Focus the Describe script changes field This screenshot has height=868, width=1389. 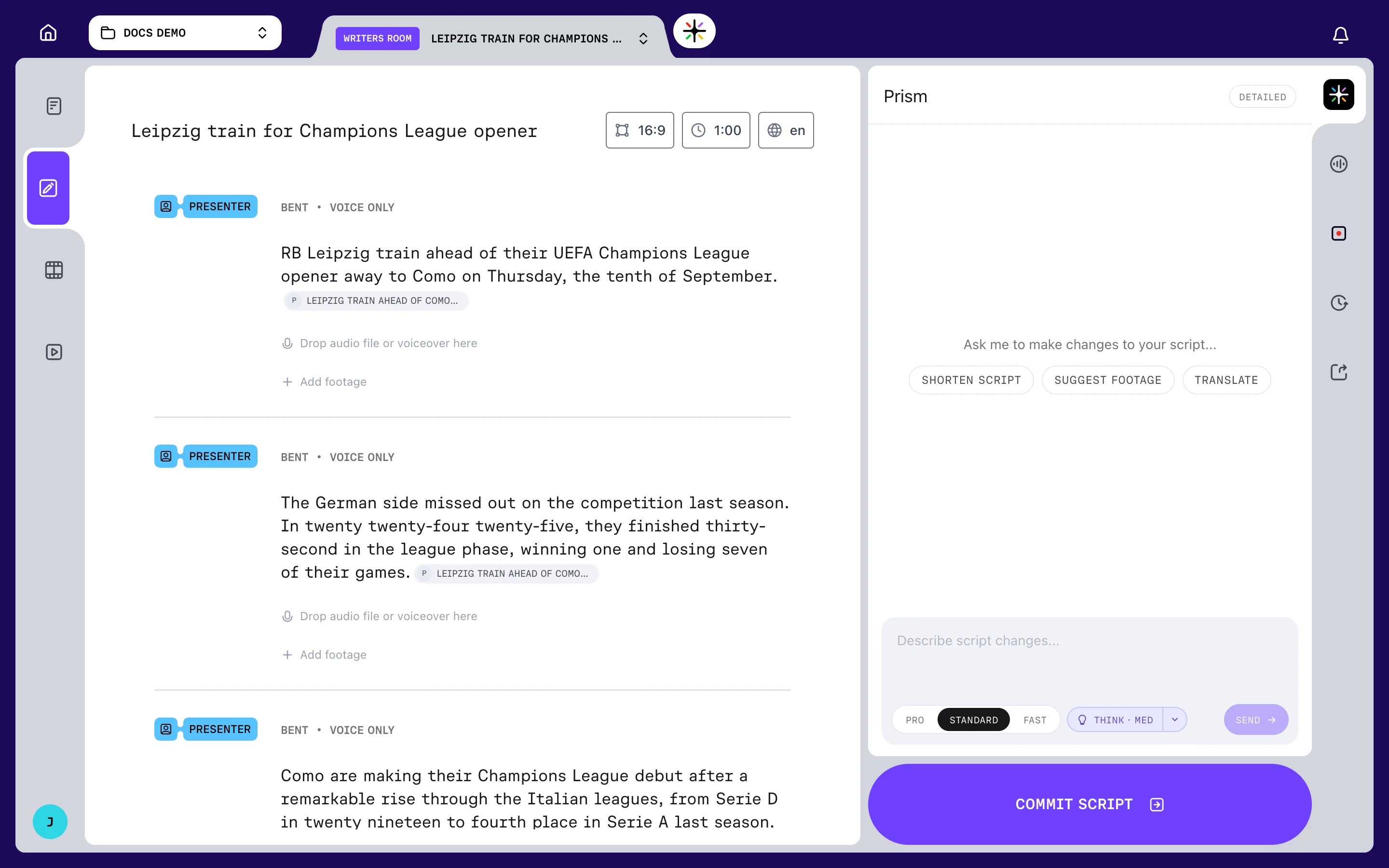[1089, 657]
